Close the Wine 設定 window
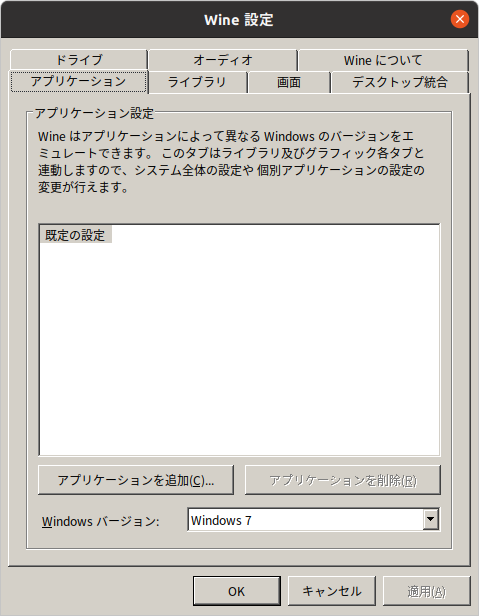This screenshot has height=616, width=479. pyautogui.click(x=460, y=19)
